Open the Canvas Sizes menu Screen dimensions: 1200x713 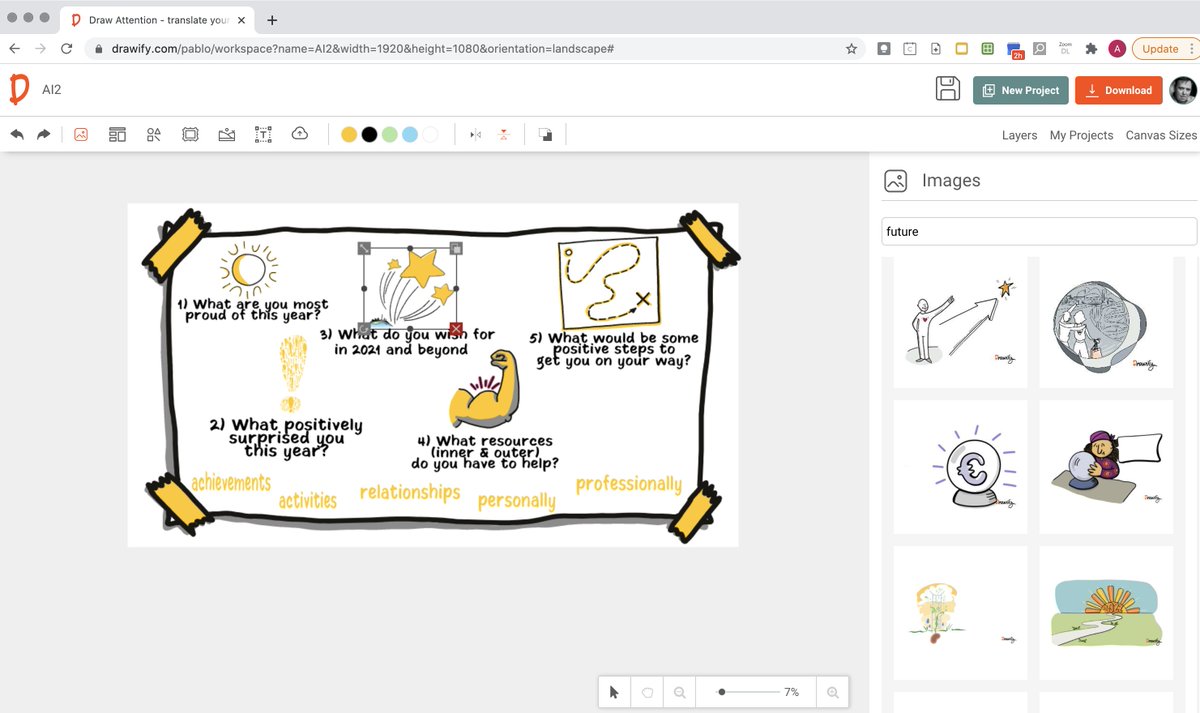click(x=1160, y=134)
